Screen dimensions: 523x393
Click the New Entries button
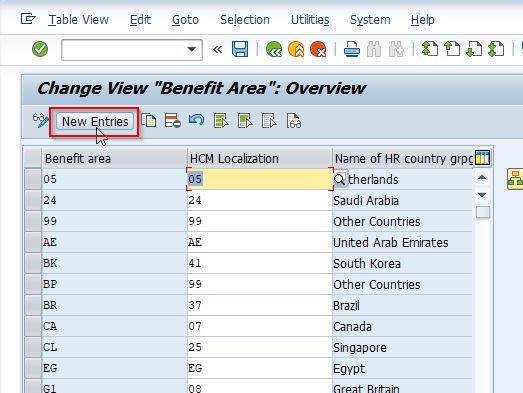[95, 121]
